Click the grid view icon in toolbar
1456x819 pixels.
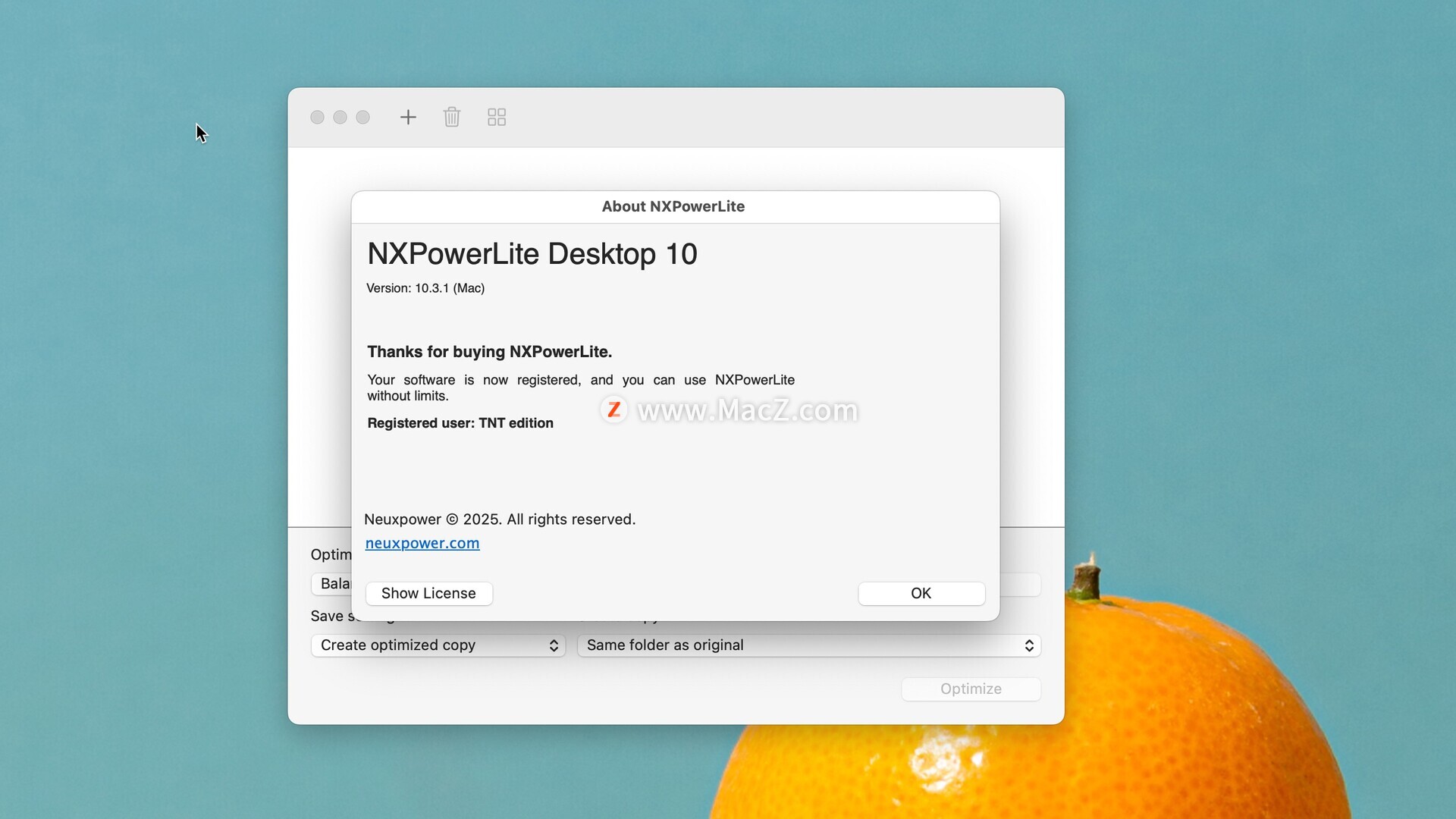497,117
